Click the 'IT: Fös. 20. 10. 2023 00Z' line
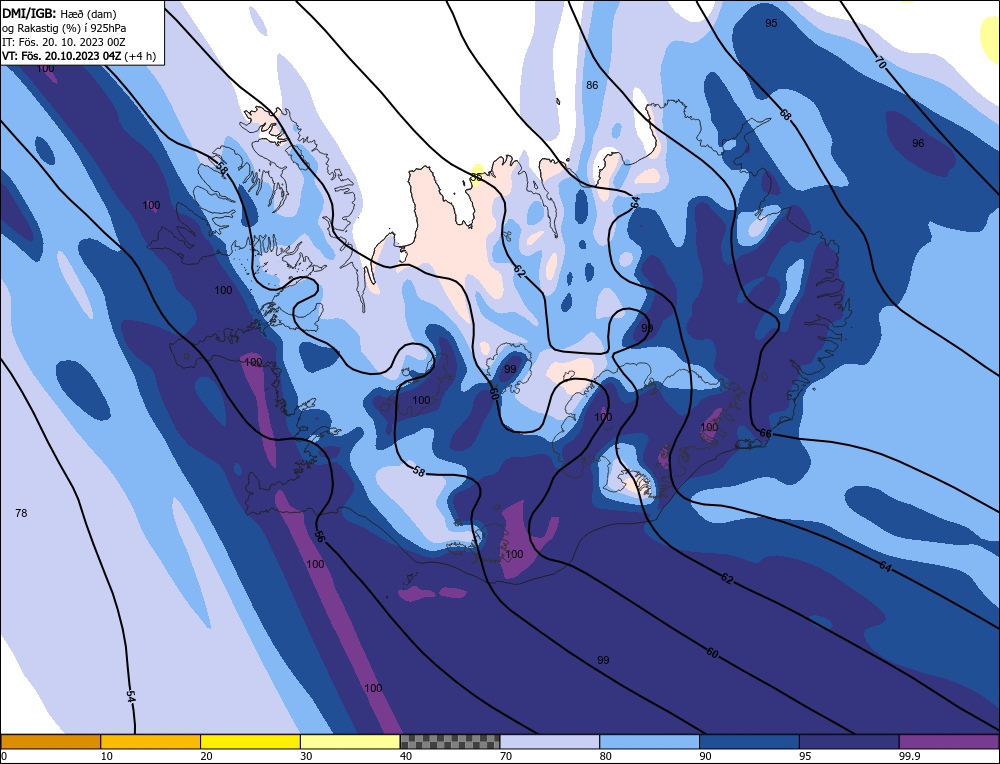This screenshot has height=764, width=1000. click(x=64, y=42)
